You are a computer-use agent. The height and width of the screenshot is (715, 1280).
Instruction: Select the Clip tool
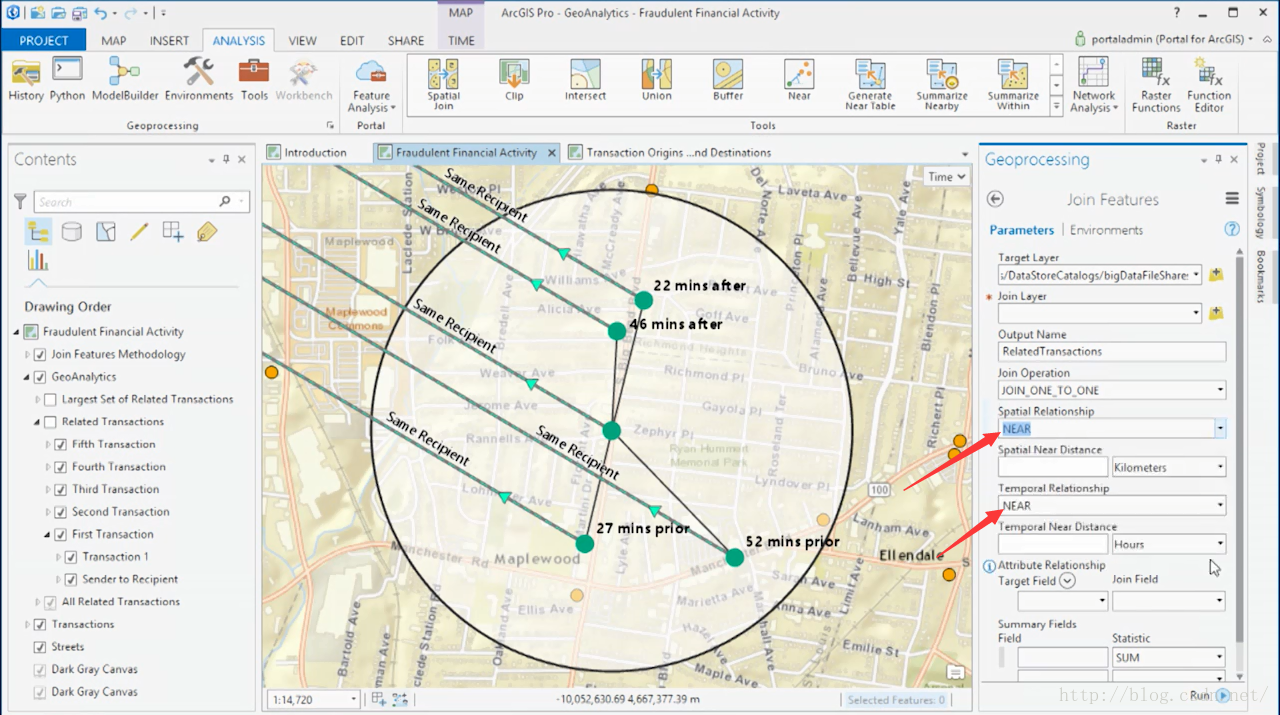(x=514, y=80)
